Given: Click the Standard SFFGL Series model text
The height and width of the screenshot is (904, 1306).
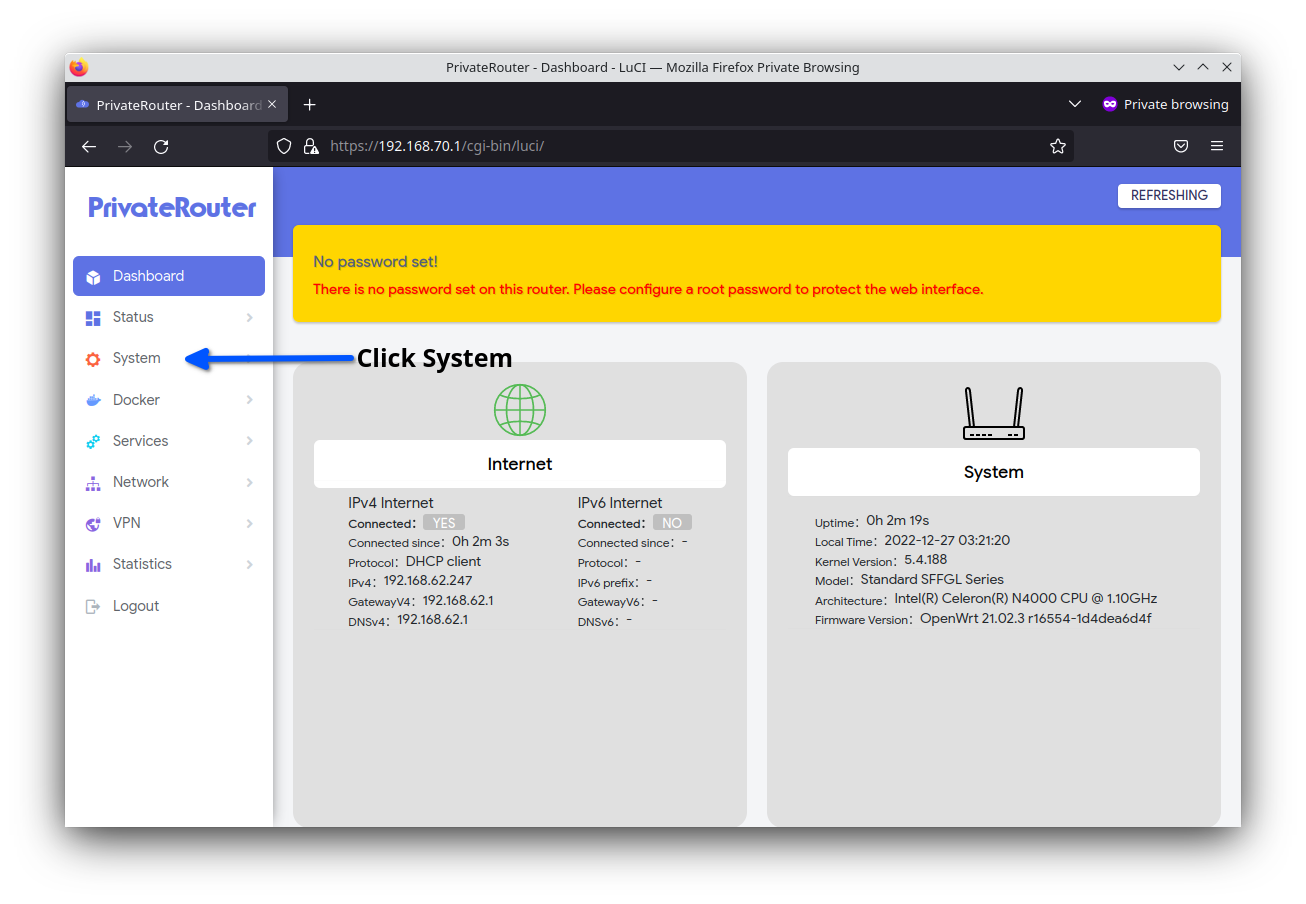Looking at the screenshot, I should pos(932,579).
